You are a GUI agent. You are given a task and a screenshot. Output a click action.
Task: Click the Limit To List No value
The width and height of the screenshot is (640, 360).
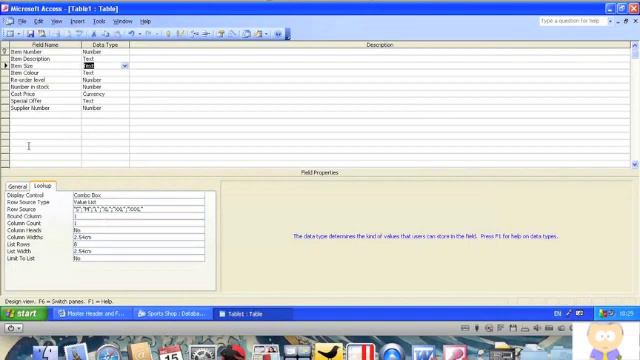click(x=139, y=258)
